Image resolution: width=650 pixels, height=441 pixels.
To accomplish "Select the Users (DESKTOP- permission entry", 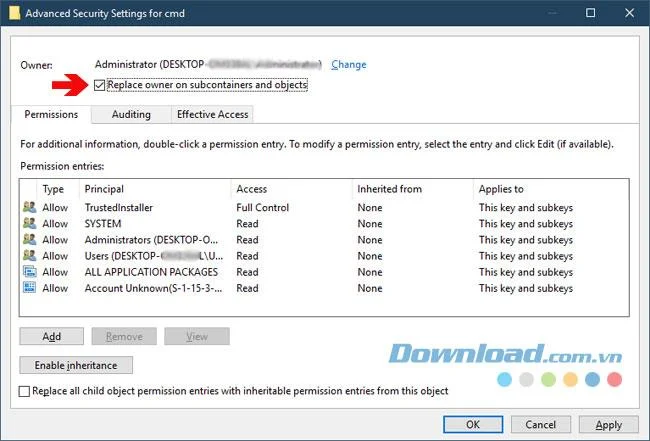I will (324, 256).
